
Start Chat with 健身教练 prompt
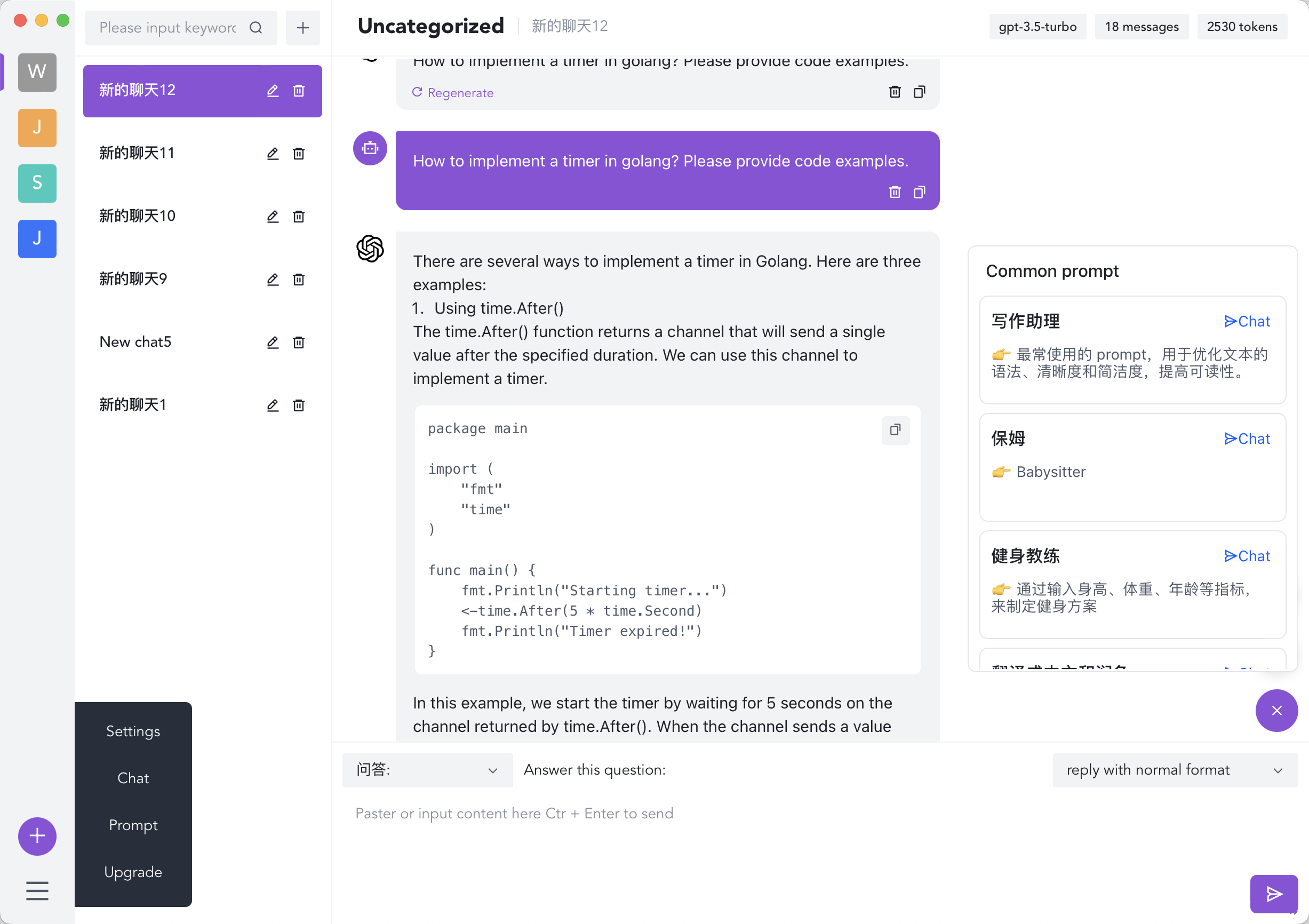[1247, 556]
